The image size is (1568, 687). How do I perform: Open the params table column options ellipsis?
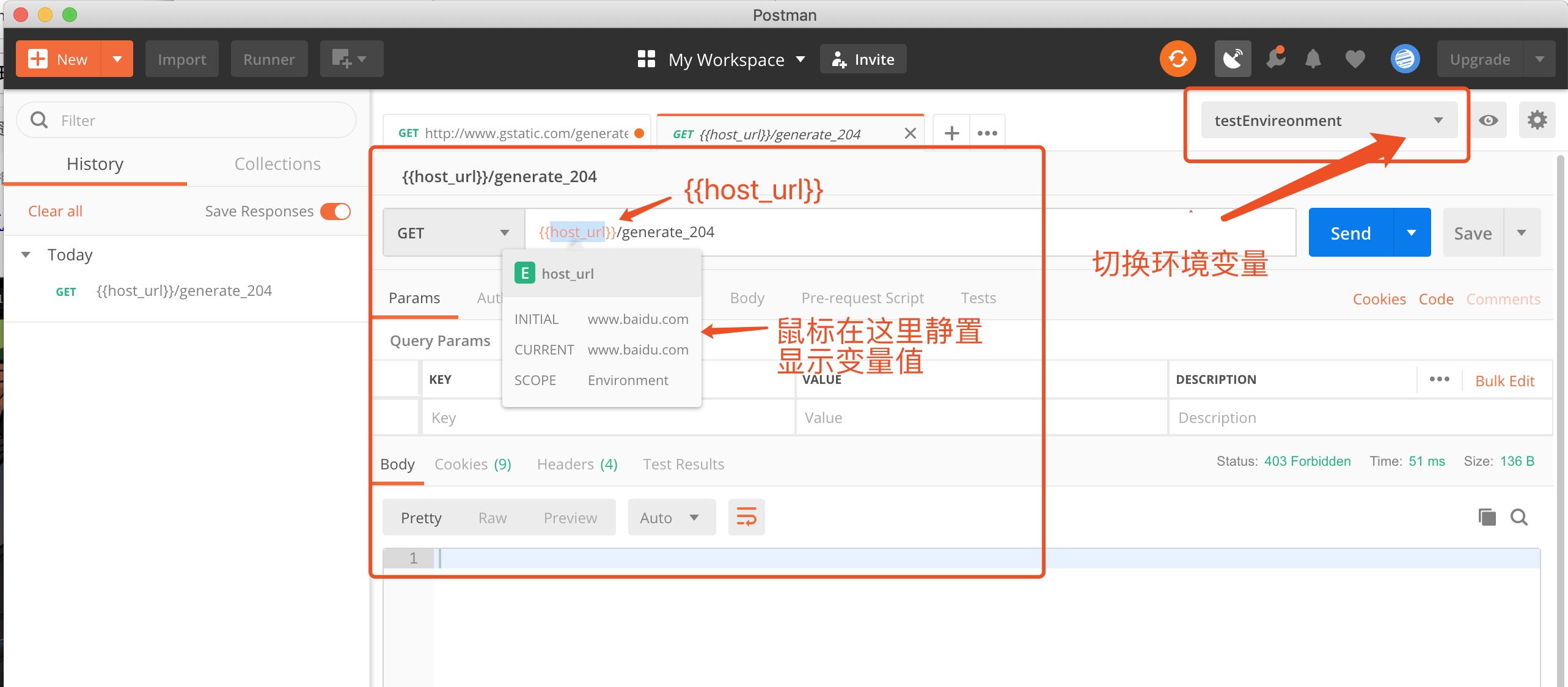click(x=1439, y=379)
